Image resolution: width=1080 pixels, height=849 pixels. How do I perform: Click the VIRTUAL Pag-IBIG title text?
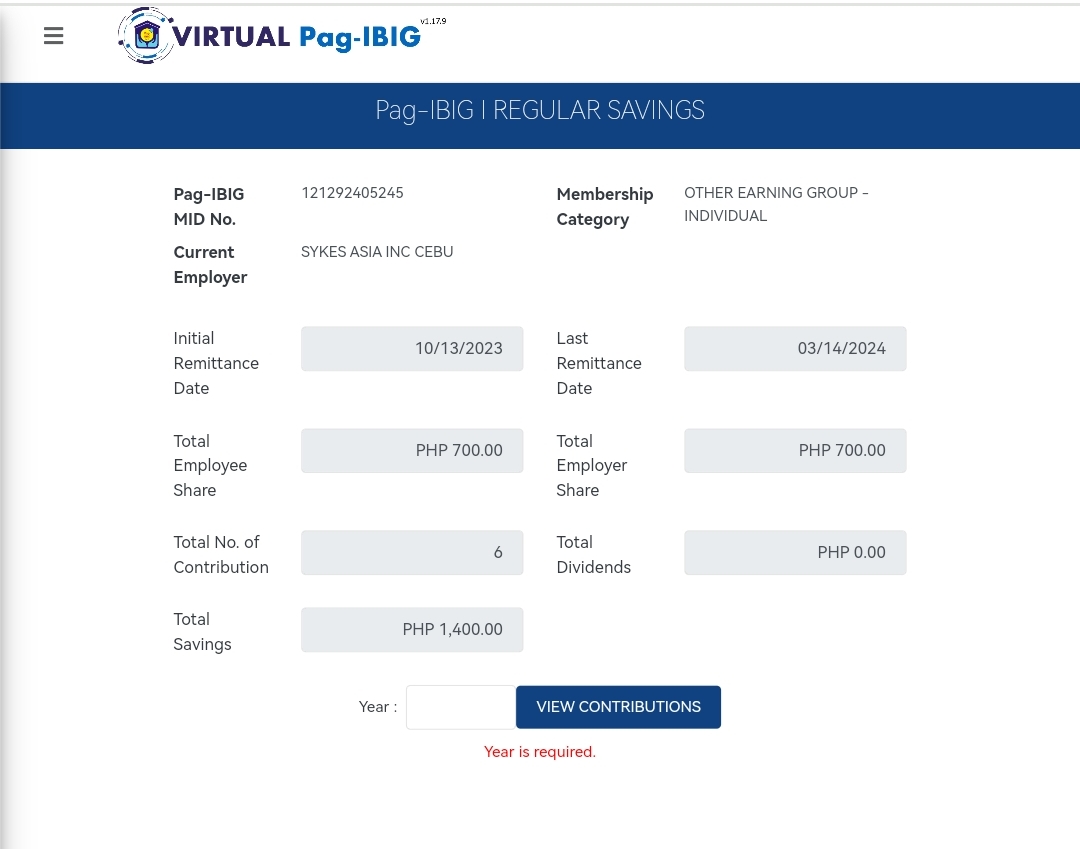(297, 37)
